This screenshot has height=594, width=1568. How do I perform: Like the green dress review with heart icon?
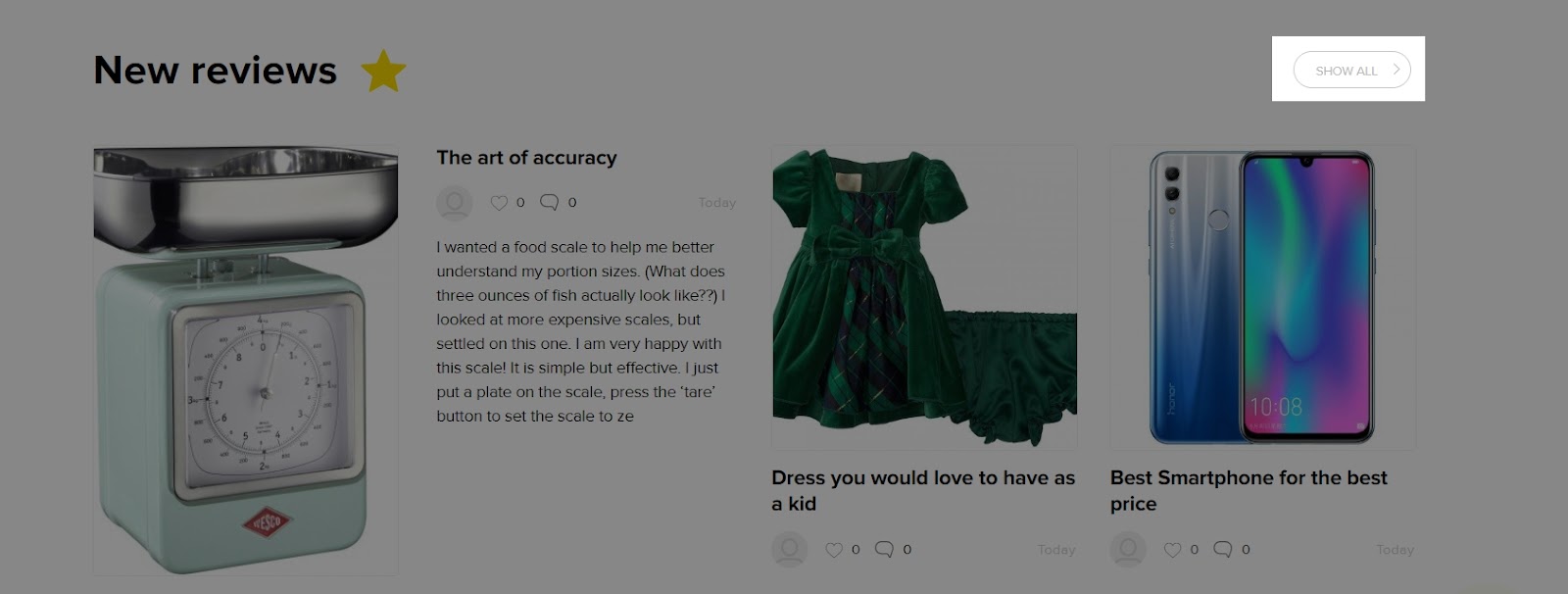(x=834, y=550)
